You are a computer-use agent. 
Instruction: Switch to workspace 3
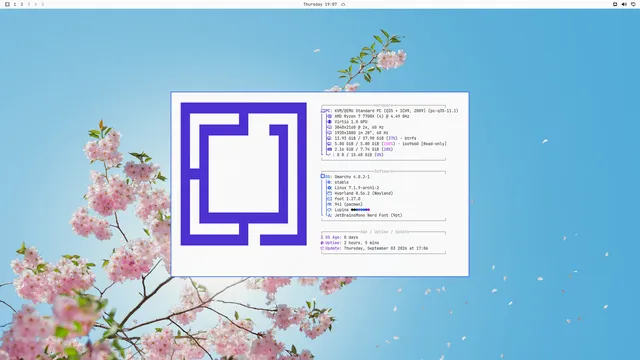(x=29, y=4)
